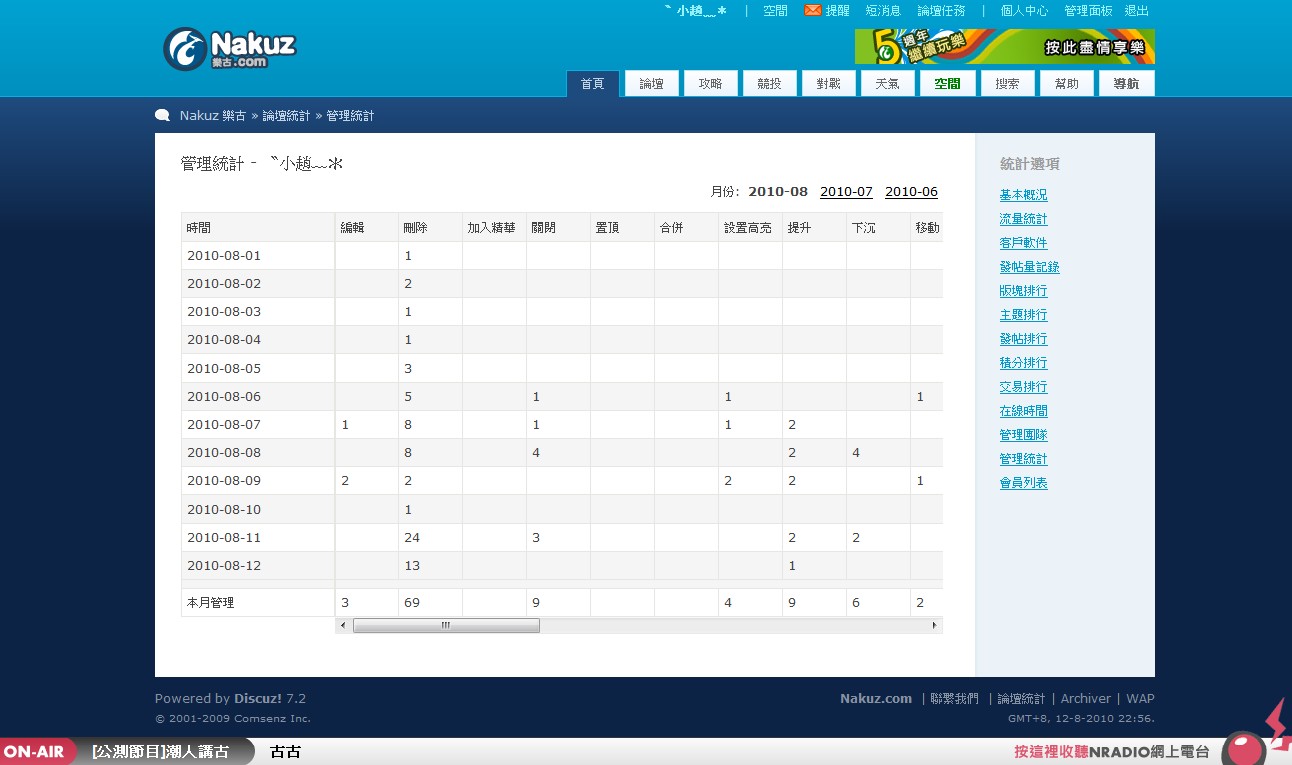This screenshot has height=765, width=1292.
Task: Open 發帖排行 in sidebar
Action: click(1024, 339)
